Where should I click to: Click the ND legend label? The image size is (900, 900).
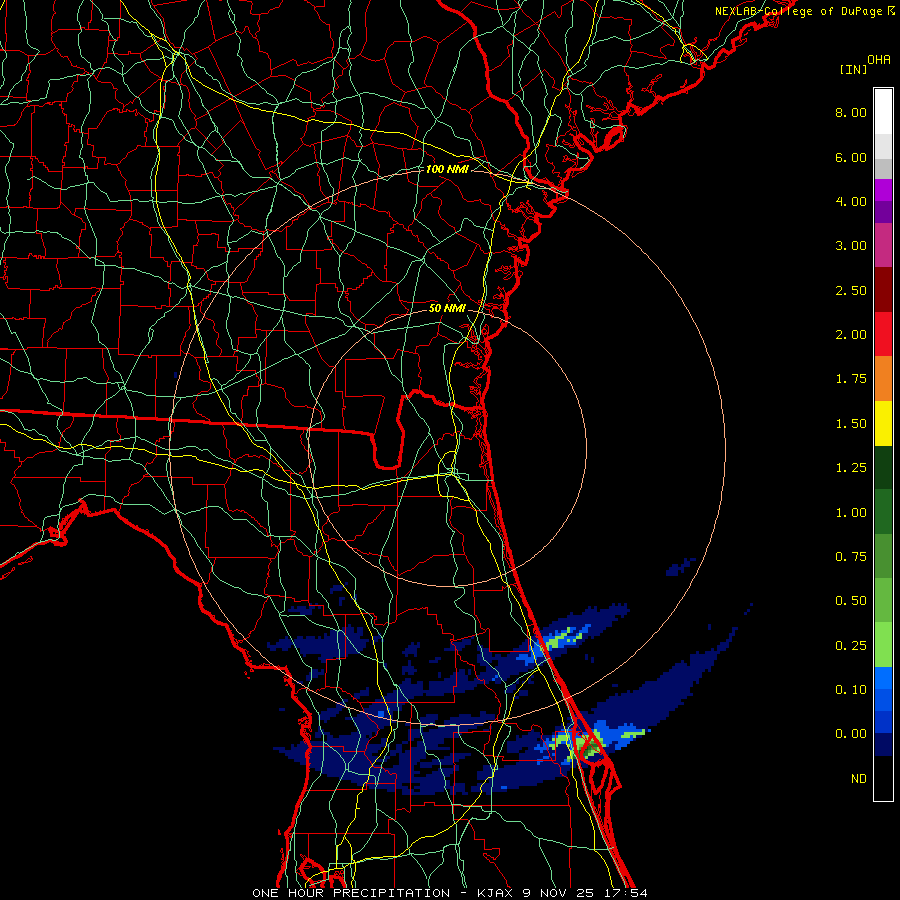(859, 779)
